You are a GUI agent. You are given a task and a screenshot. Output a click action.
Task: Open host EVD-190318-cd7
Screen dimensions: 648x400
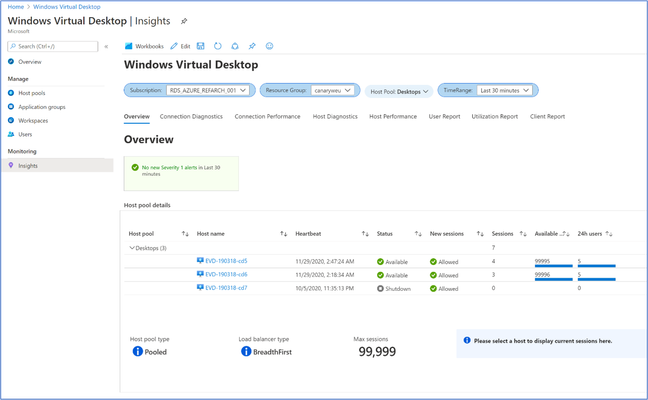[x=226, y=288]
